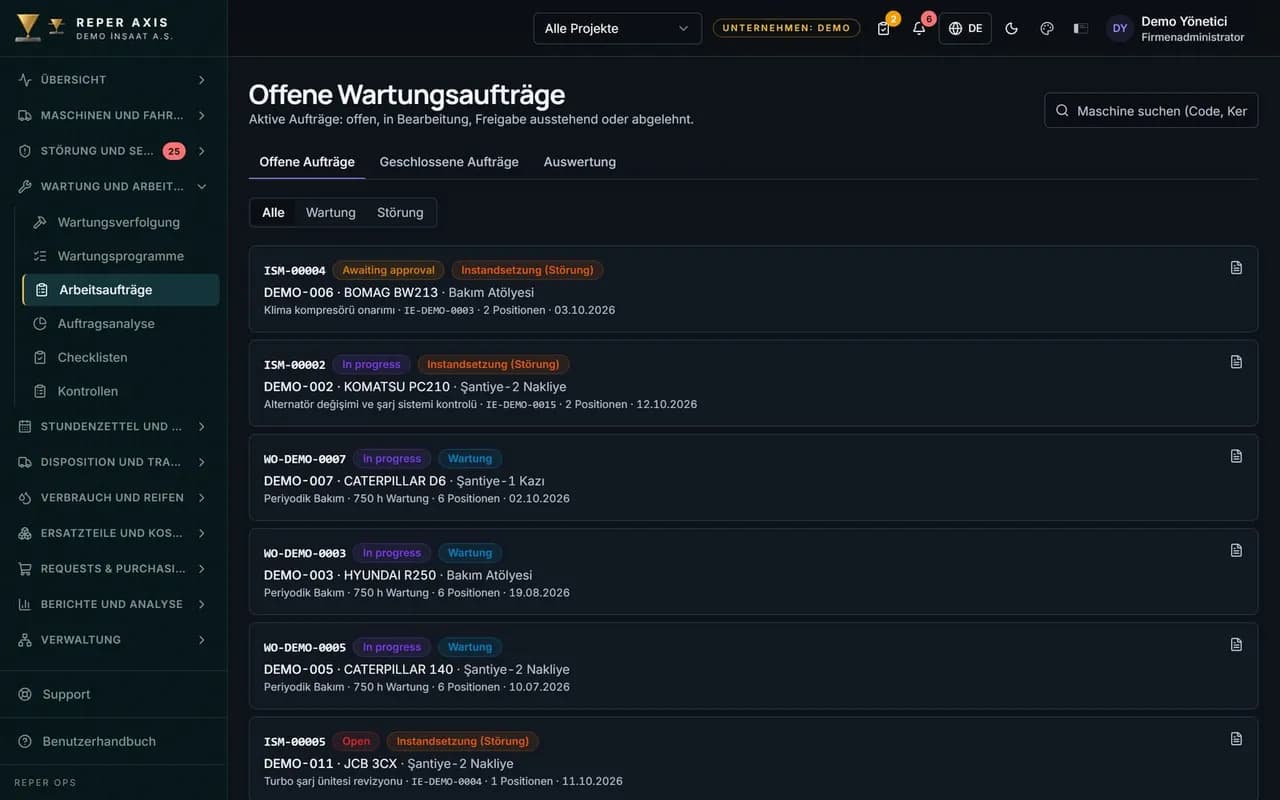Toggle dark mode with the moon icon
Image resolution: width=1280 pixels, height=800 pixels.
[x=1011, y=28]
